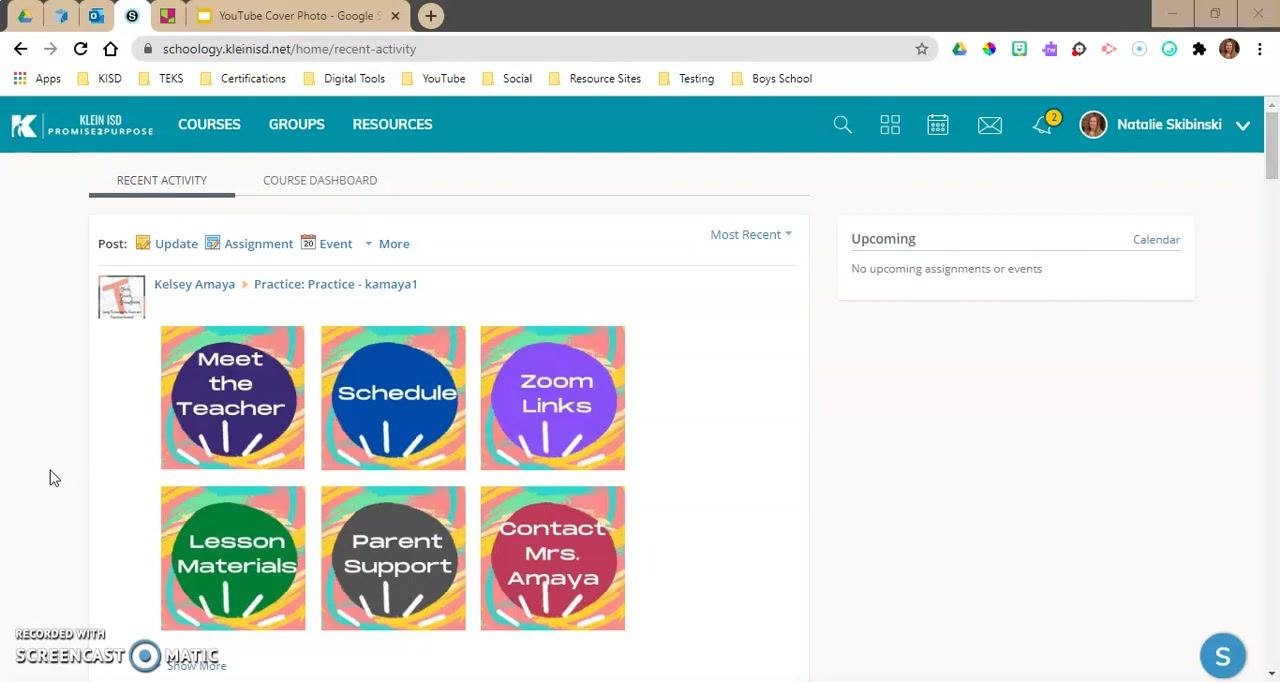Post a new Event

327,243
